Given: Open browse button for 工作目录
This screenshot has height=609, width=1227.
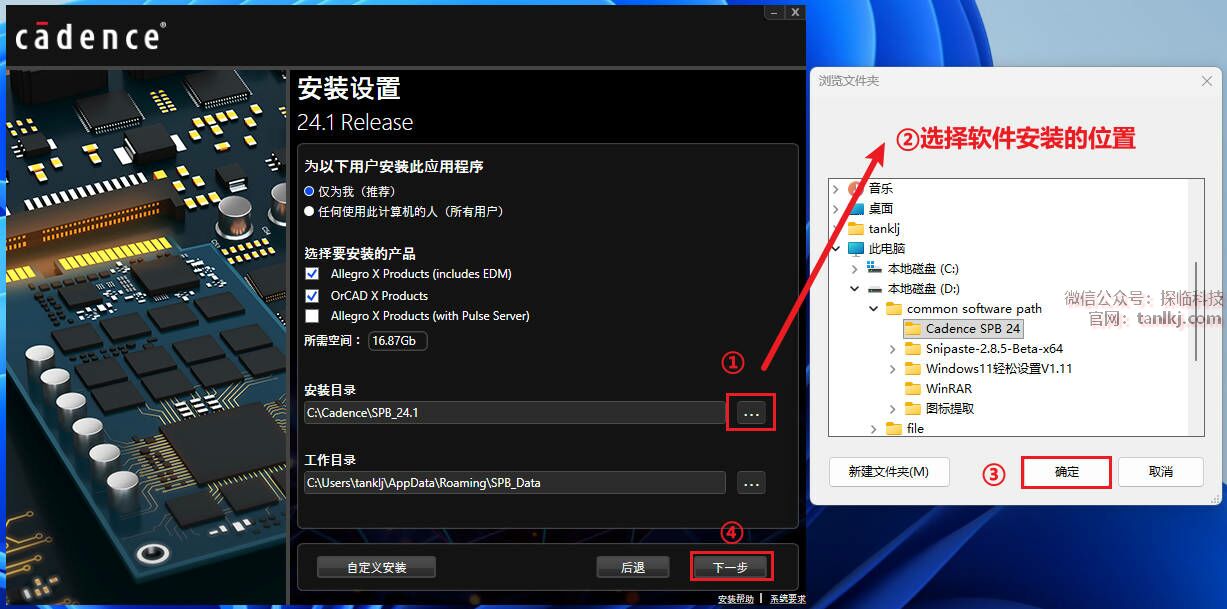Looking at the screenshot, I should tap(752, 483).
